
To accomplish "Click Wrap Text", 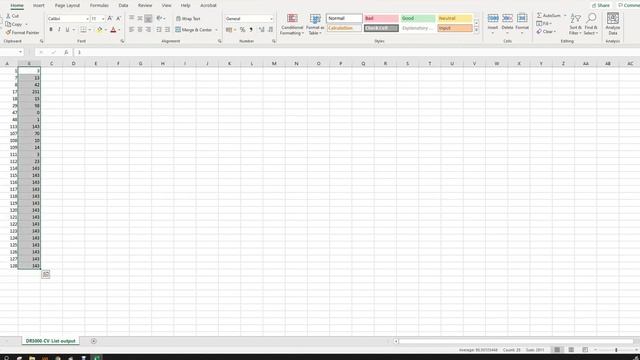I will tap(188, 19).
